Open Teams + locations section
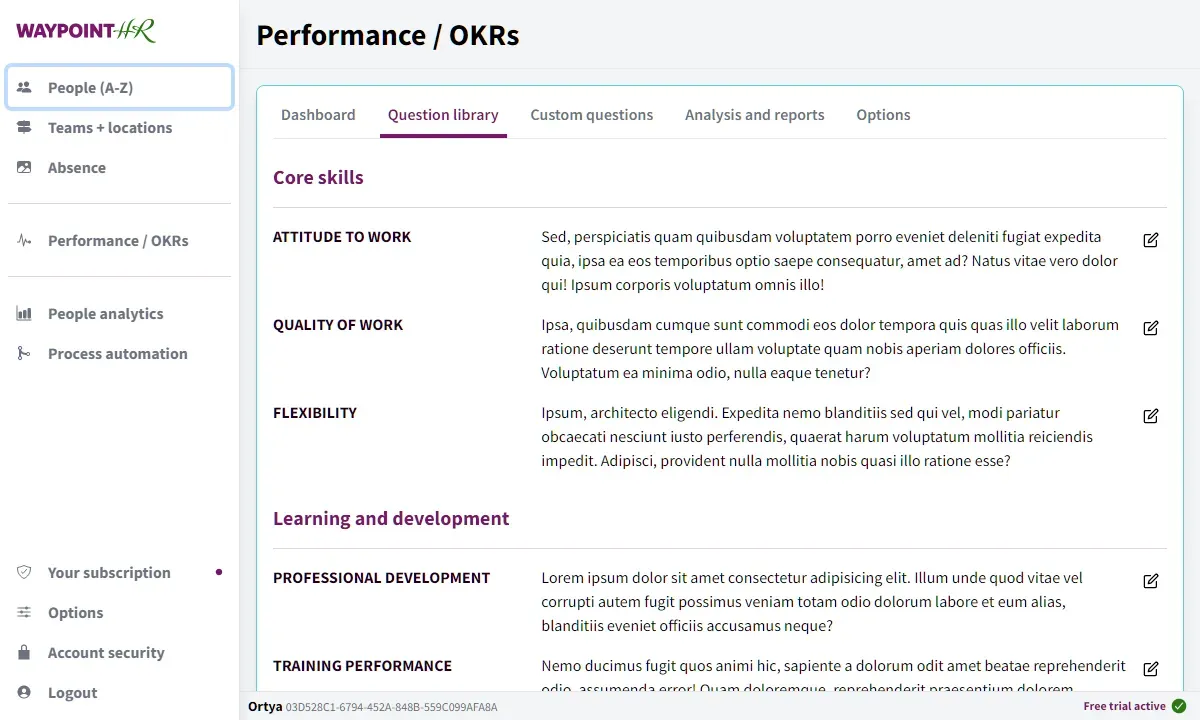The image size is (1200, 720). pos(109,127)
